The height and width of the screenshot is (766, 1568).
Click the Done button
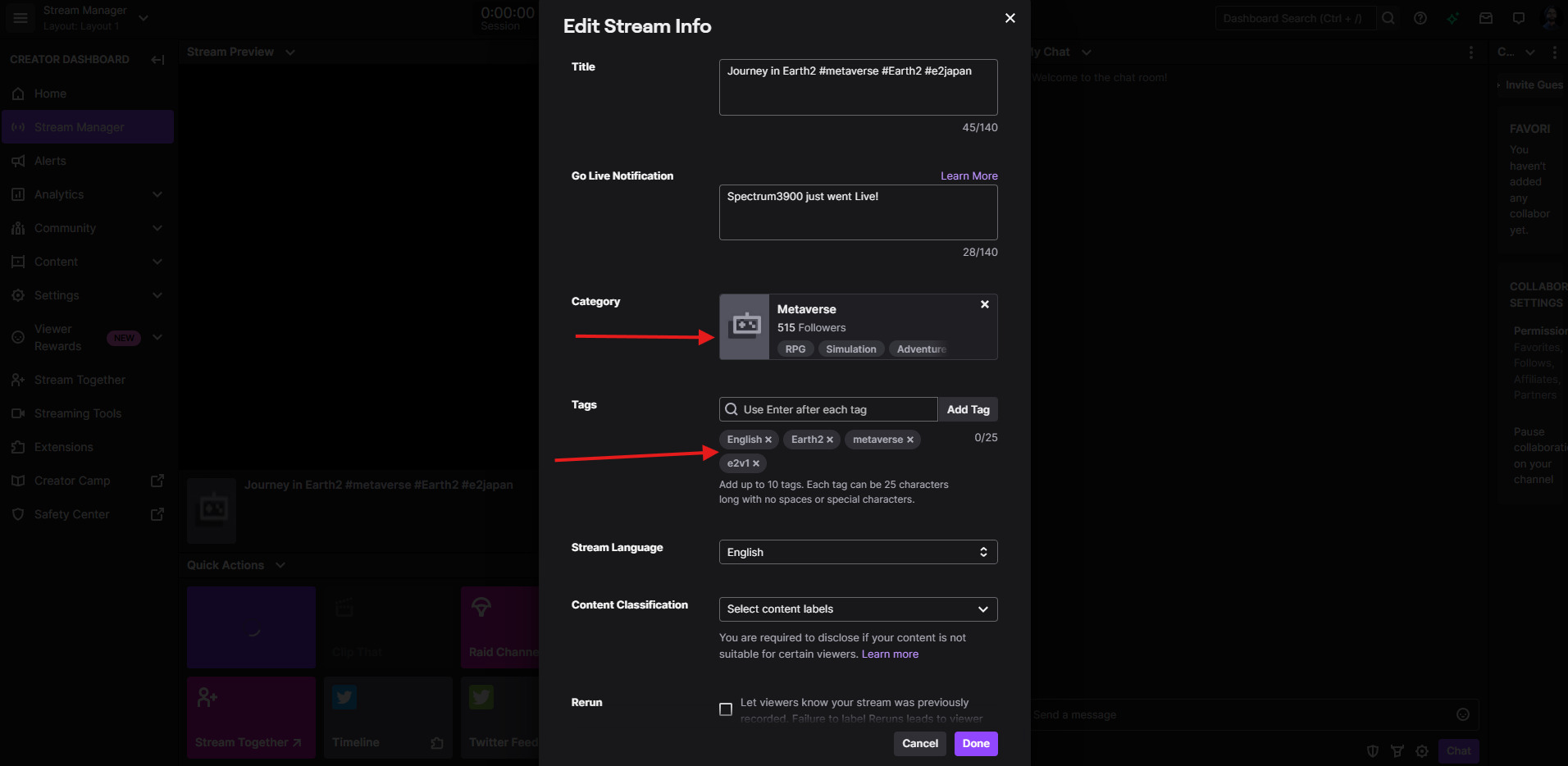(x=976, y=744)
